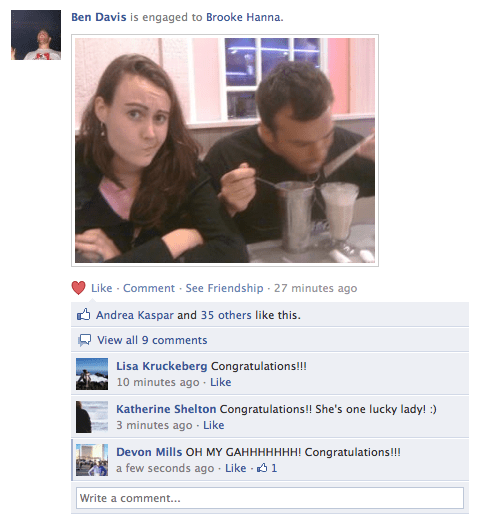Like the engagement post
Viewport: 484px width, 526px height.
(x=102, y=288)
